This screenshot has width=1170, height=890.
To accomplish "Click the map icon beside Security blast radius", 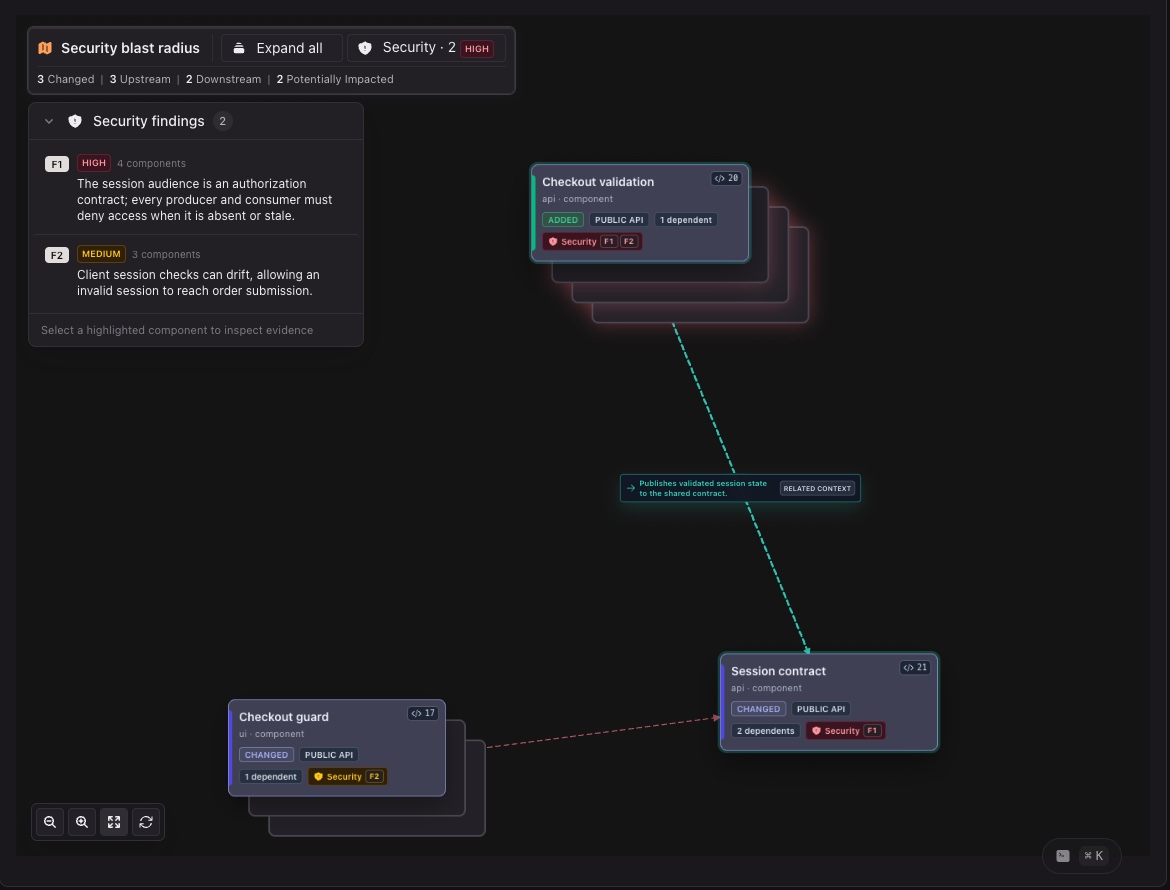I will pyautogui.click(x=45, y=48).
